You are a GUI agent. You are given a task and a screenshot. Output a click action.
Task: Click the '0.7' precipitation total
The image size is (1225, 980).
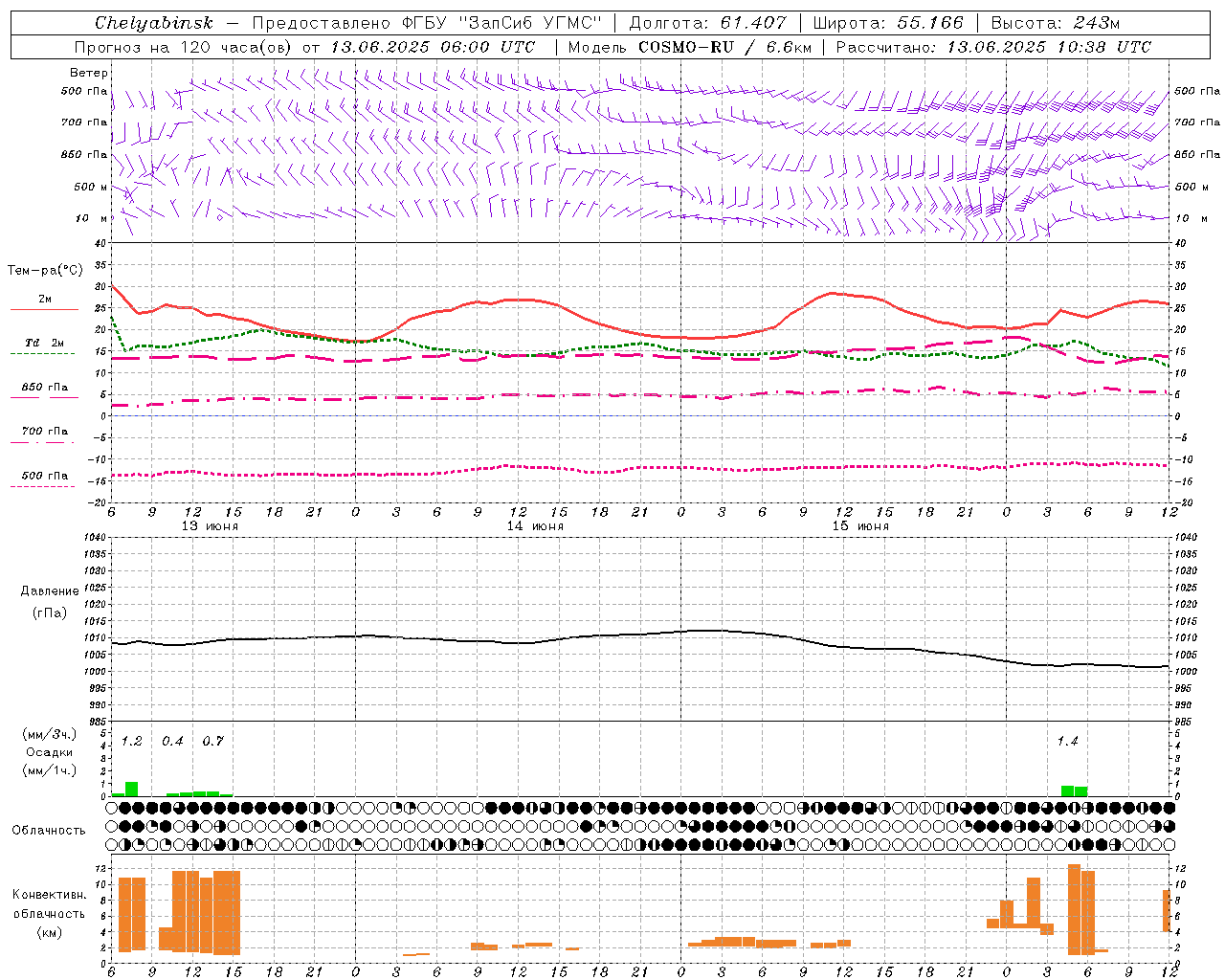pos(212,741)
